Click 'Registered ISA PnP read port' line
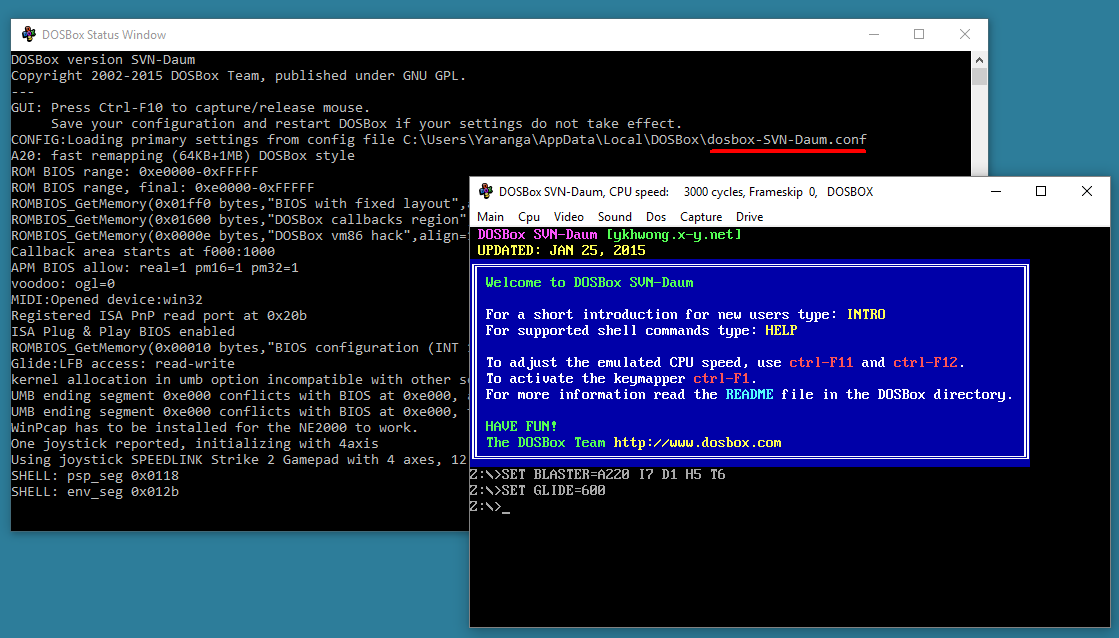Image resolution: width=1119 pixels, height=638 pixels. [158, 315]
